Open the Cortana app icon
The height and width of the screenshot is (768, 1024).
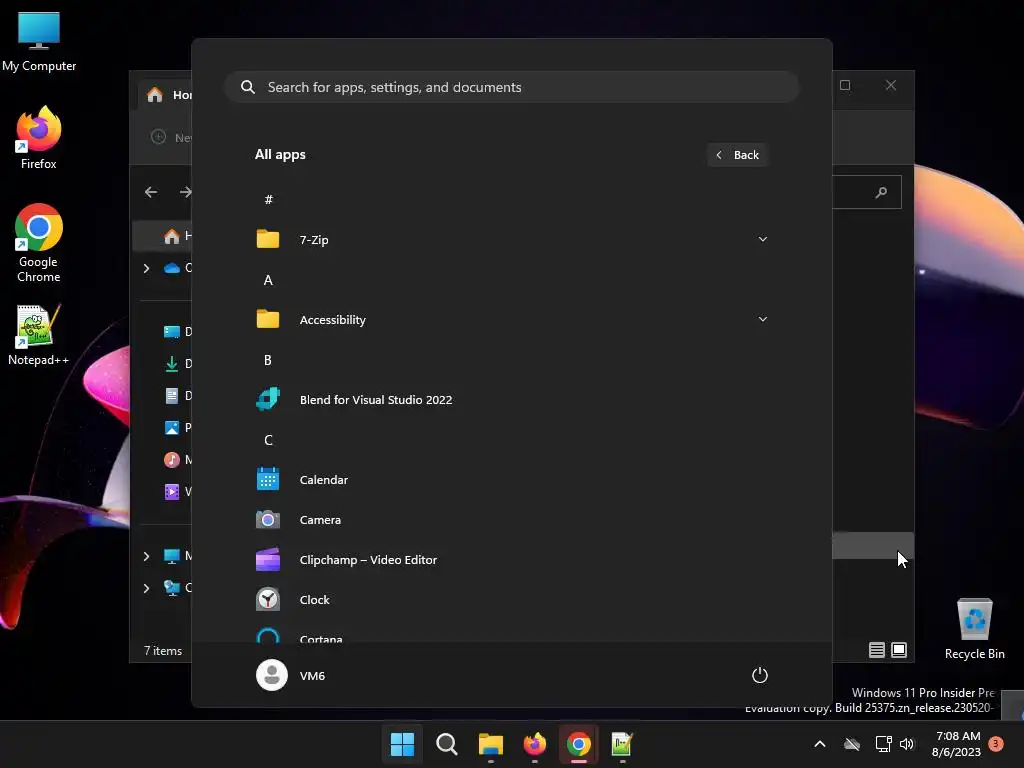tap(268, 635)
